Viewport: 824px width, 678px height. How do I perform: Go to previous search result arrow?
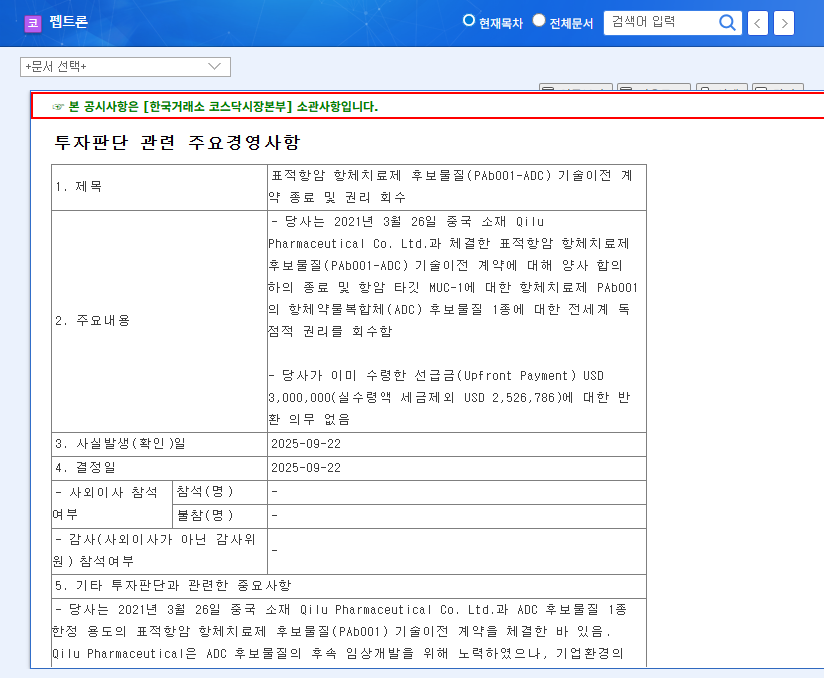[x=757, y=23]
